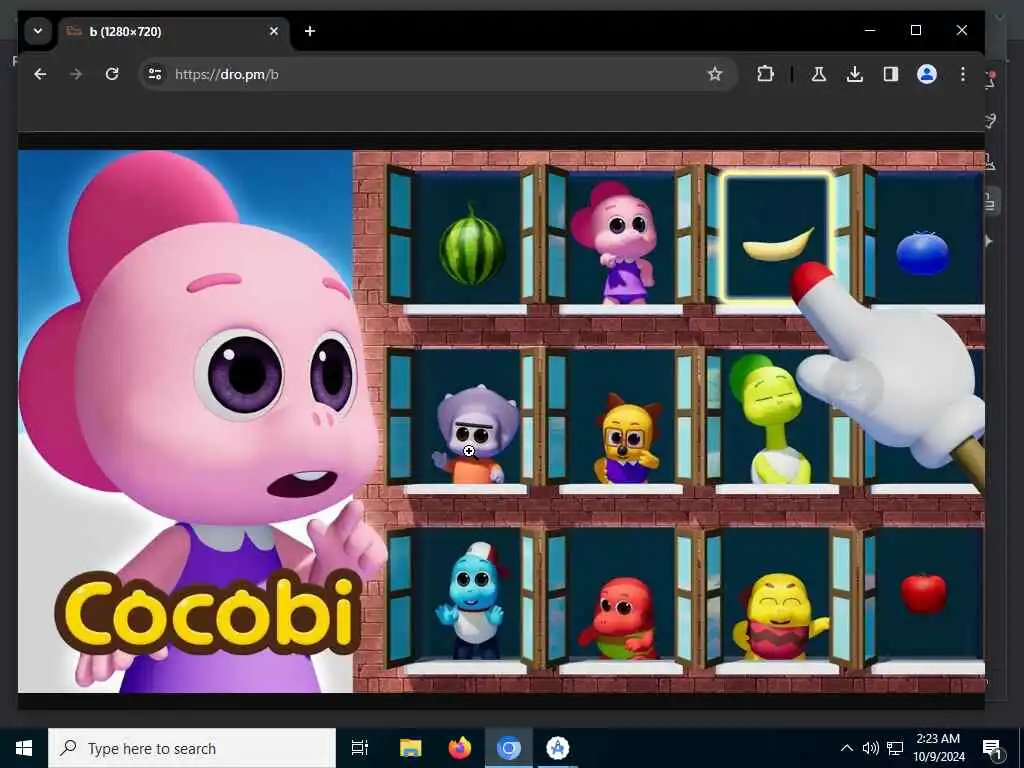Screen dimensions: 1024x768
Task: Open the network status icon
Action: pyautogui.click(x=895, y=748)
